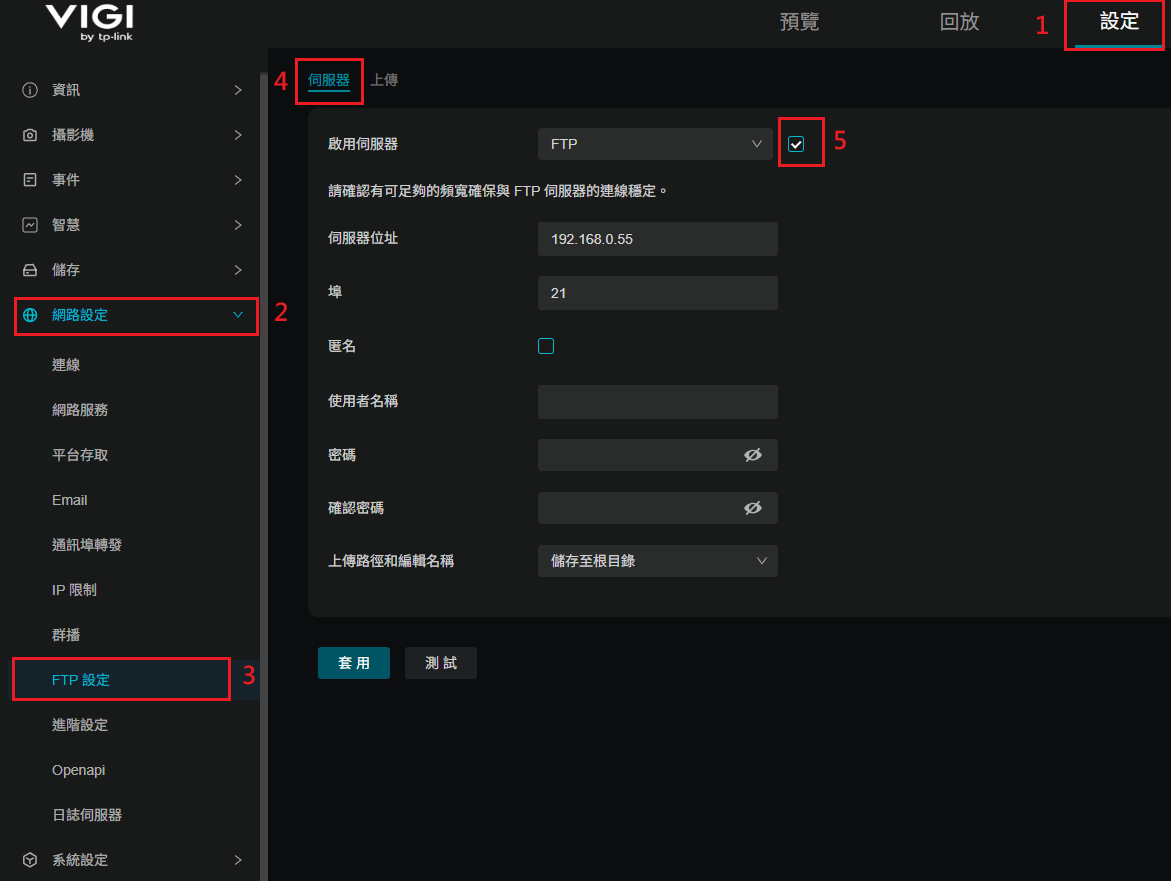This screenshot has width=1171, height=881.
Task: Show password in the 確認密碼 field
Action: pos(753,508)
